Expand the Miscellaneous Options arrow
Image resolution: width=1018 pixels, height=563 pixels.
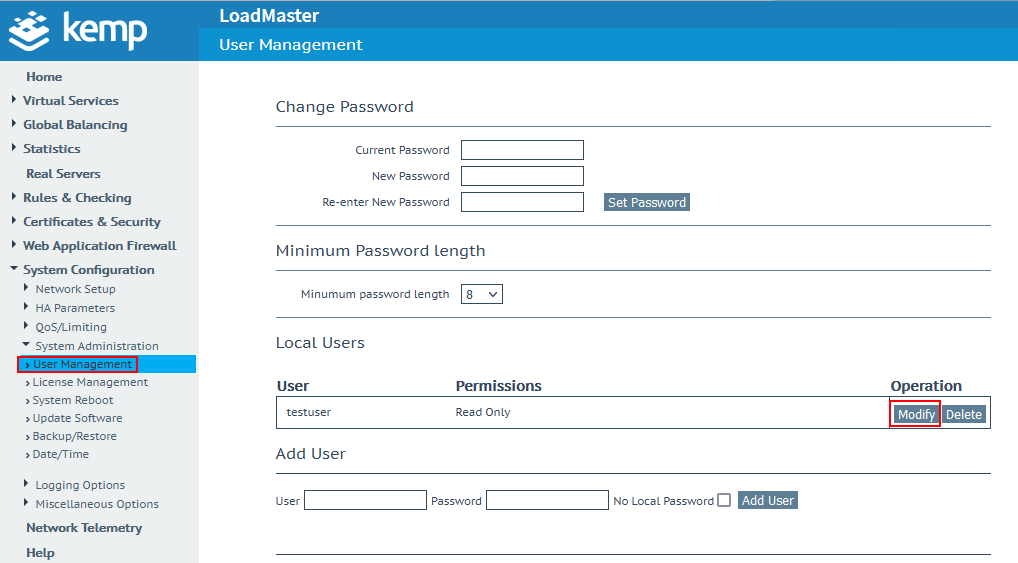point(26,503)
